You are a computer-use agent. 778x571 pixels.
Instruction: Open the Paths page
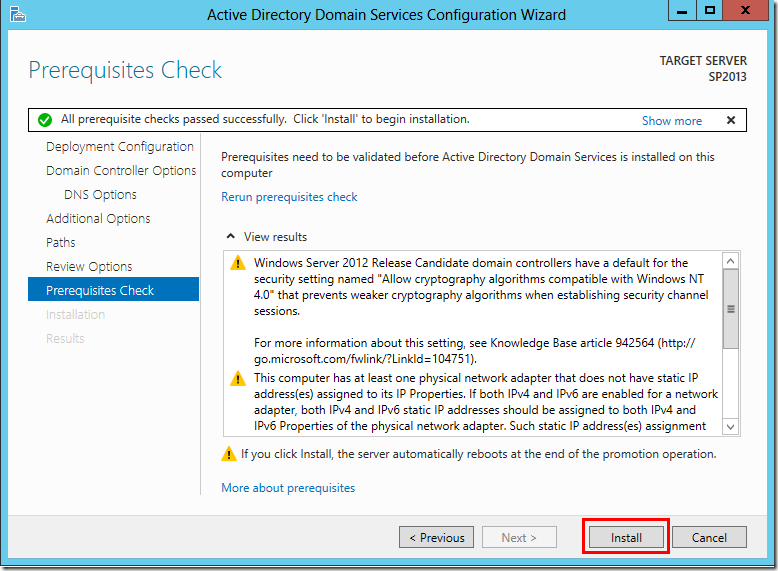[61, 243]
